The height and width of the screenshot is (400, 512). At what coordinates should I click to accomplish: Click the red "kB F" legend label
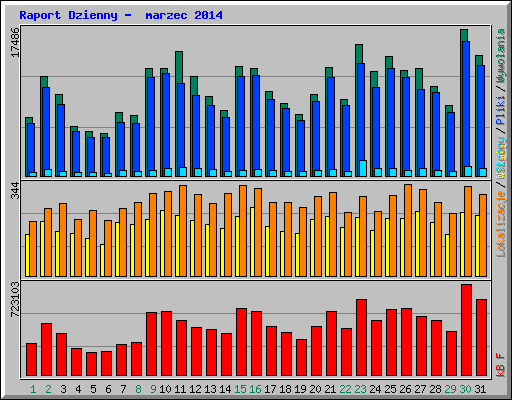(x=500, y=364)
